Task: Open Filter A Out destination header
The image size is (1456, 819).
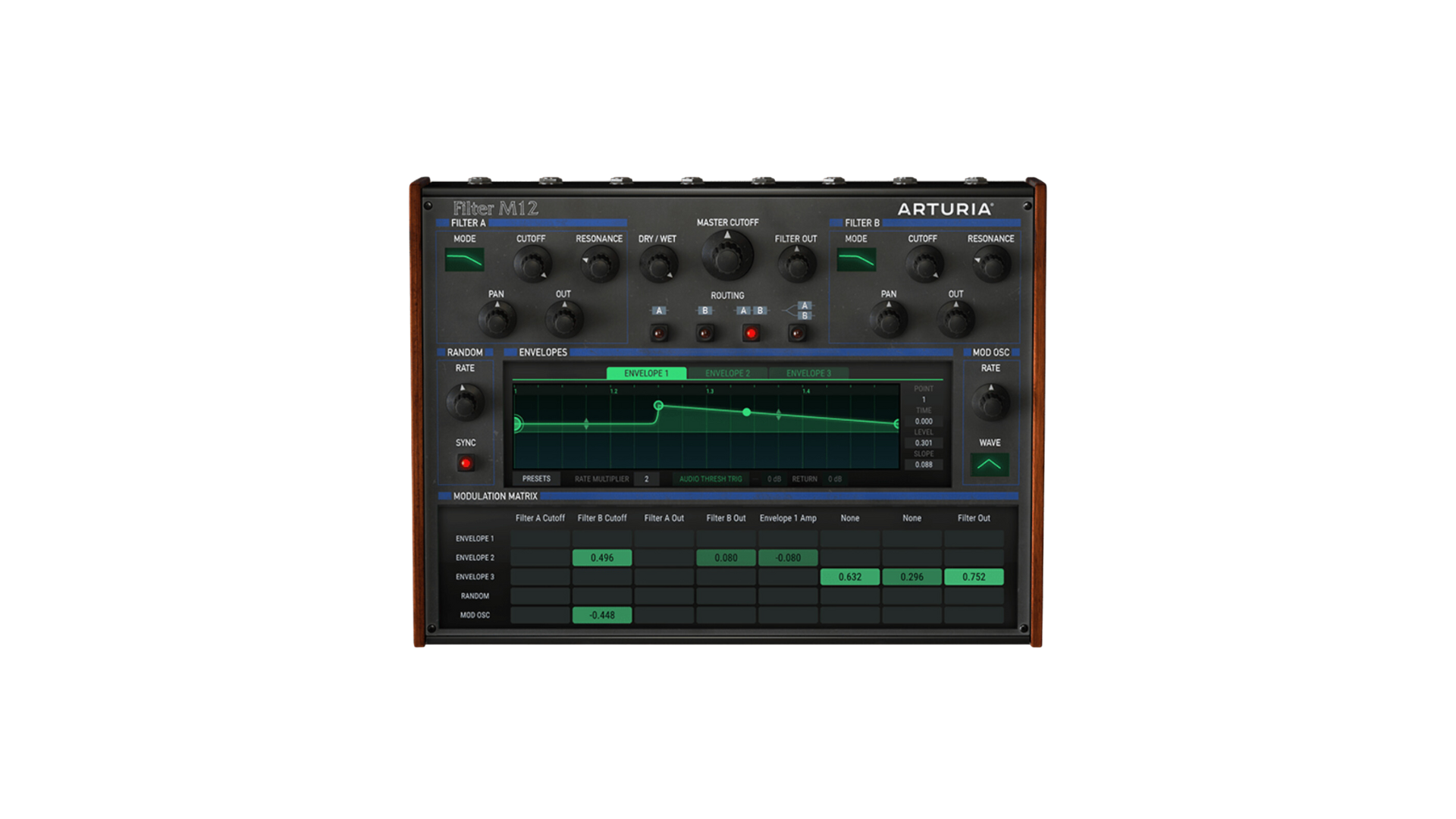Action: [x=664, y=518]
